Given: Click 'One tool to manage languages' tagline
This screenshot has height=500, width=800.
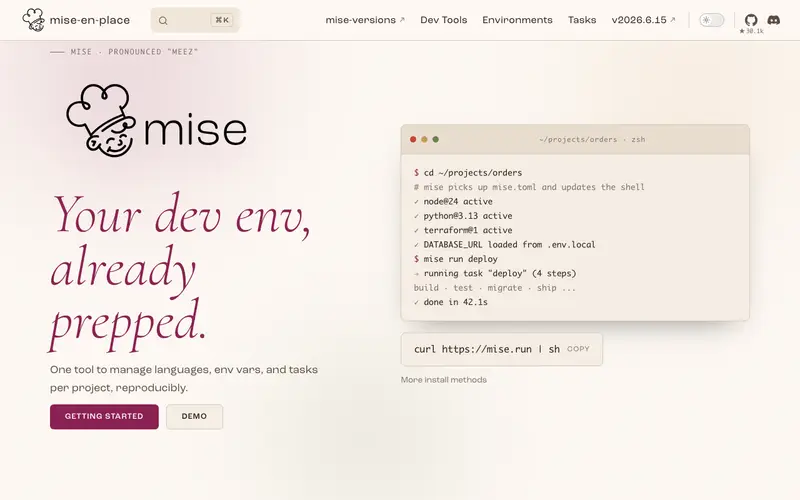Looking at the screenshot, I should point(184,379).
